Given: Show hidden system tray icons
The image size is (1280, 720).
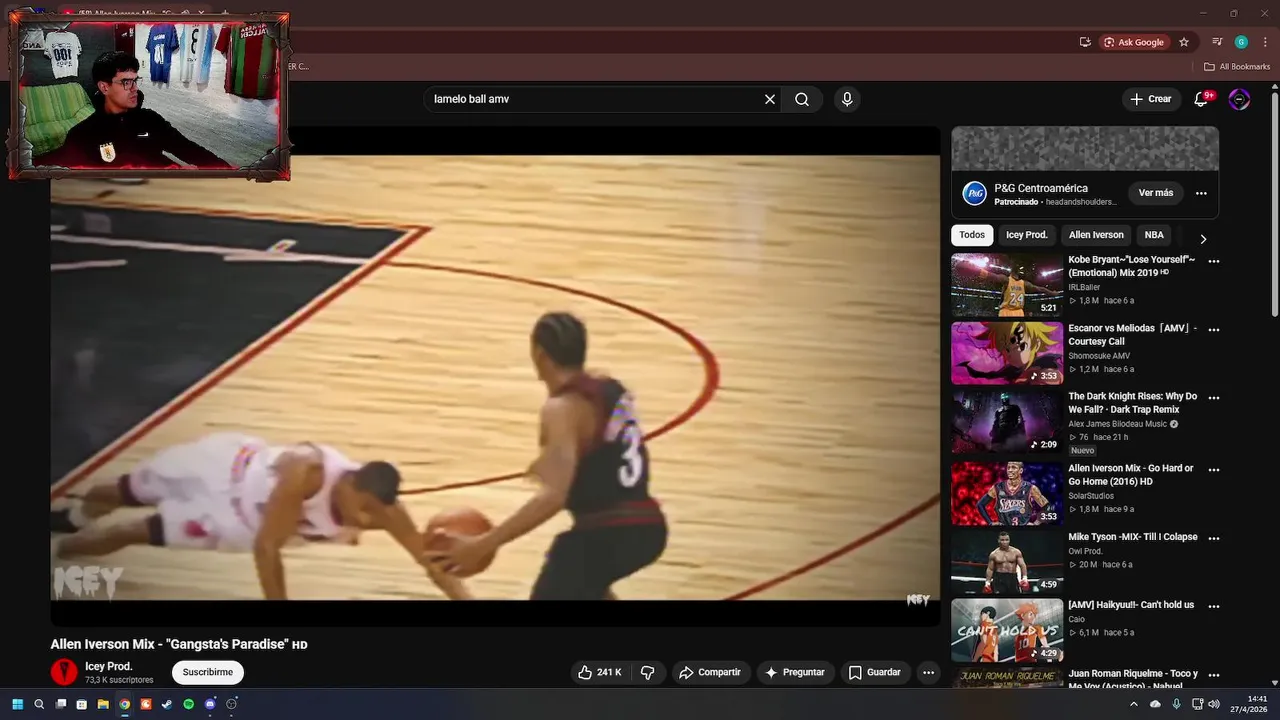Looking at the screenshot, I should coord(1134,704).
